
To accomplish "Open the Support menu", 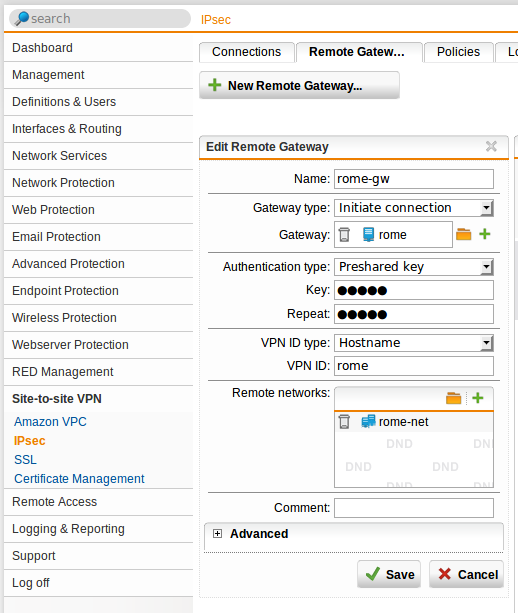I will [99, 556].
